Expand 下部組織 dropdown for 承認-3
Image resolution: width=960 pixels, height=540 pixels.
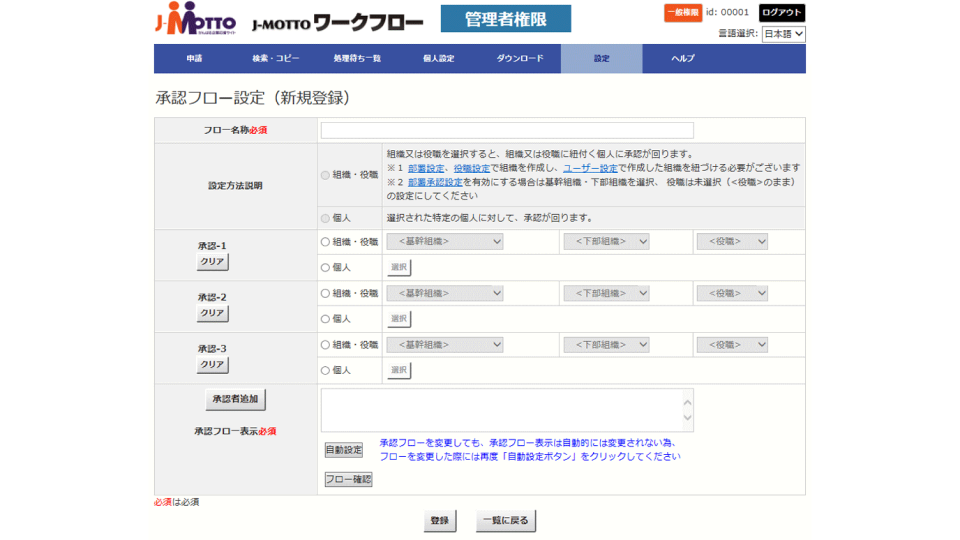607,345
